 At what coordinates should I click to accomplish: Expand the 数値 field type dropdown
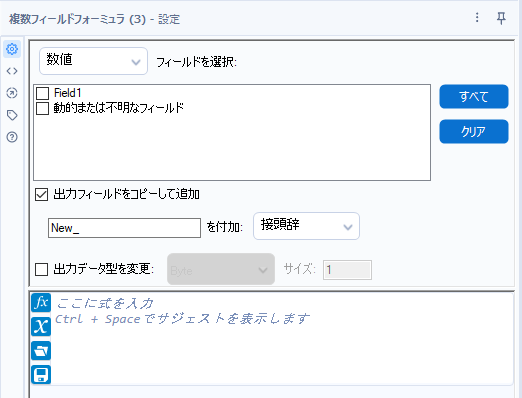click(93, 61)
